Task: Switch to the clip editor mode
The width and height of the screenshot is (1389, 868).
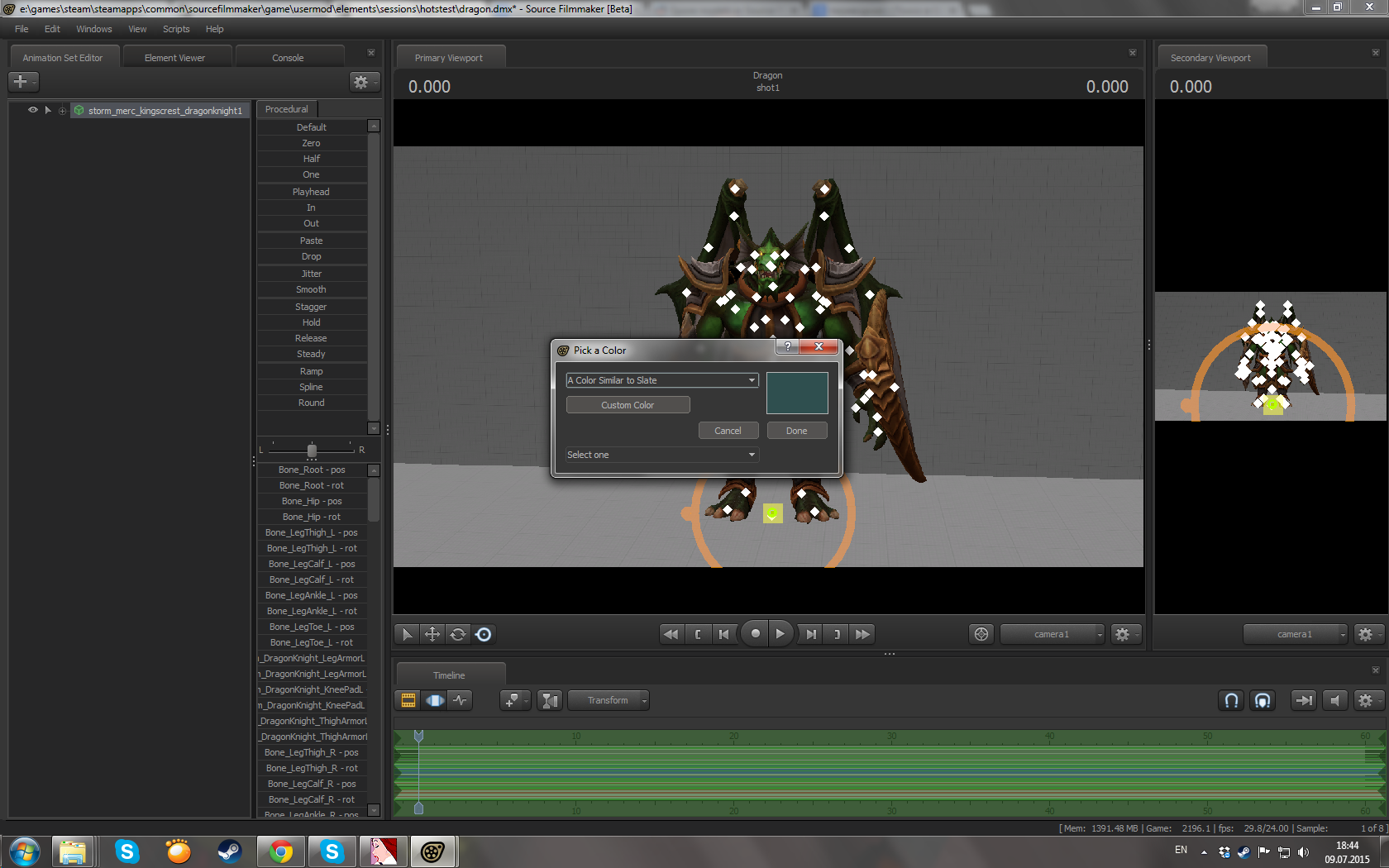Action: [x=408, y=700]
